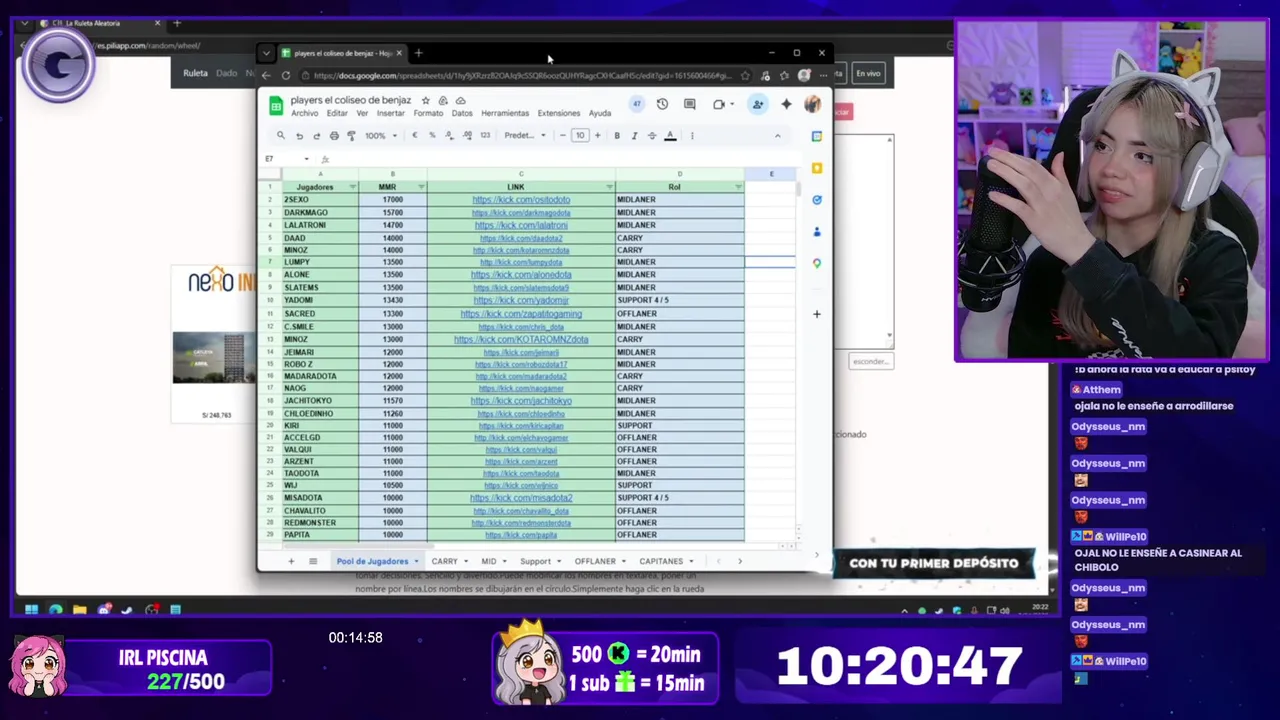Open the all sheets list icon
The image size is (1280, 720).
313,561
